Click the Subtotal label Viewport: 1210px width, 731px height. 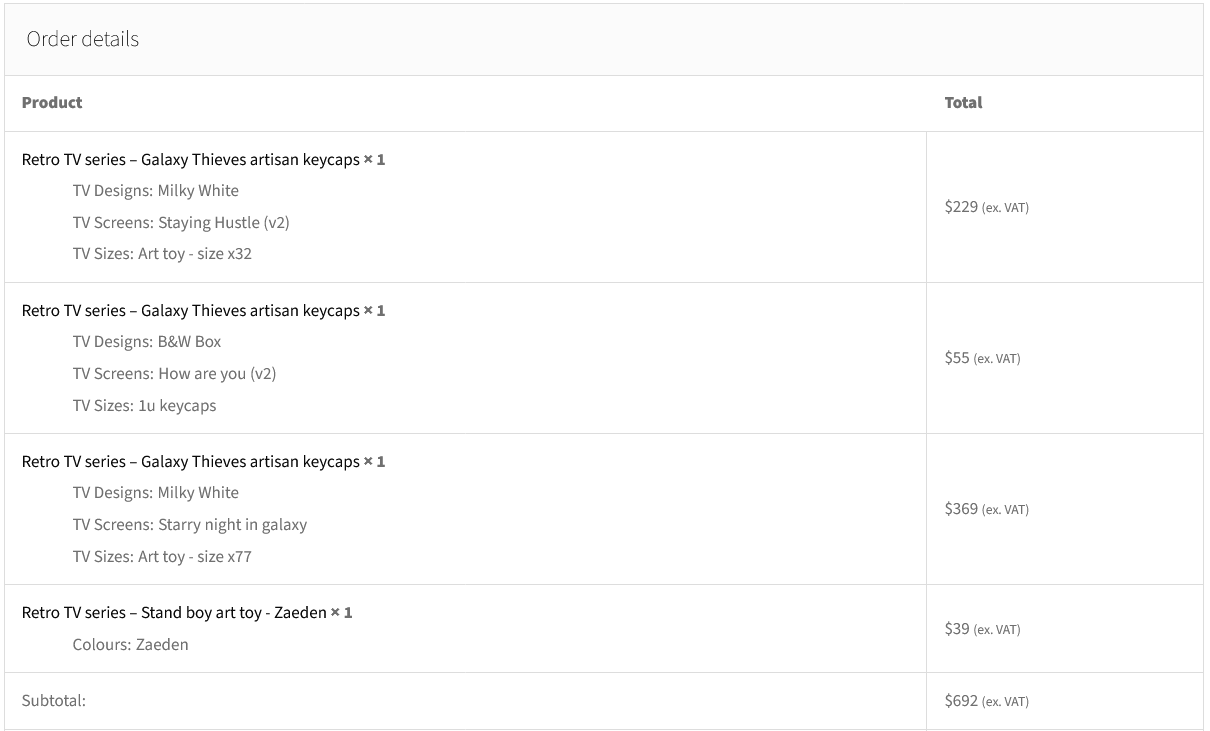click(x=54, y=701)
